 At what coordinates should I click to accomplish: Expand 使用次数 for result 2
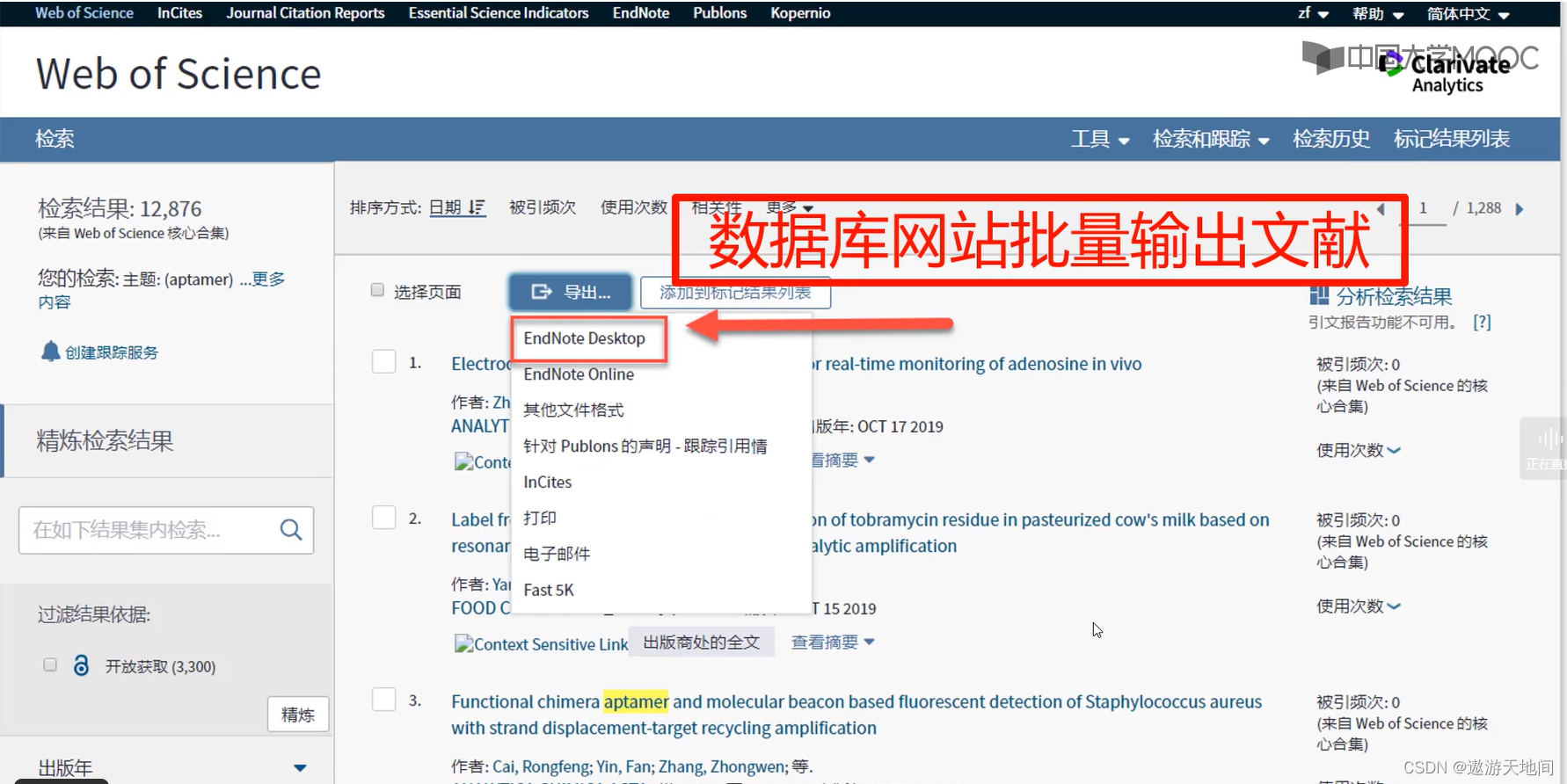(1359, 606)
